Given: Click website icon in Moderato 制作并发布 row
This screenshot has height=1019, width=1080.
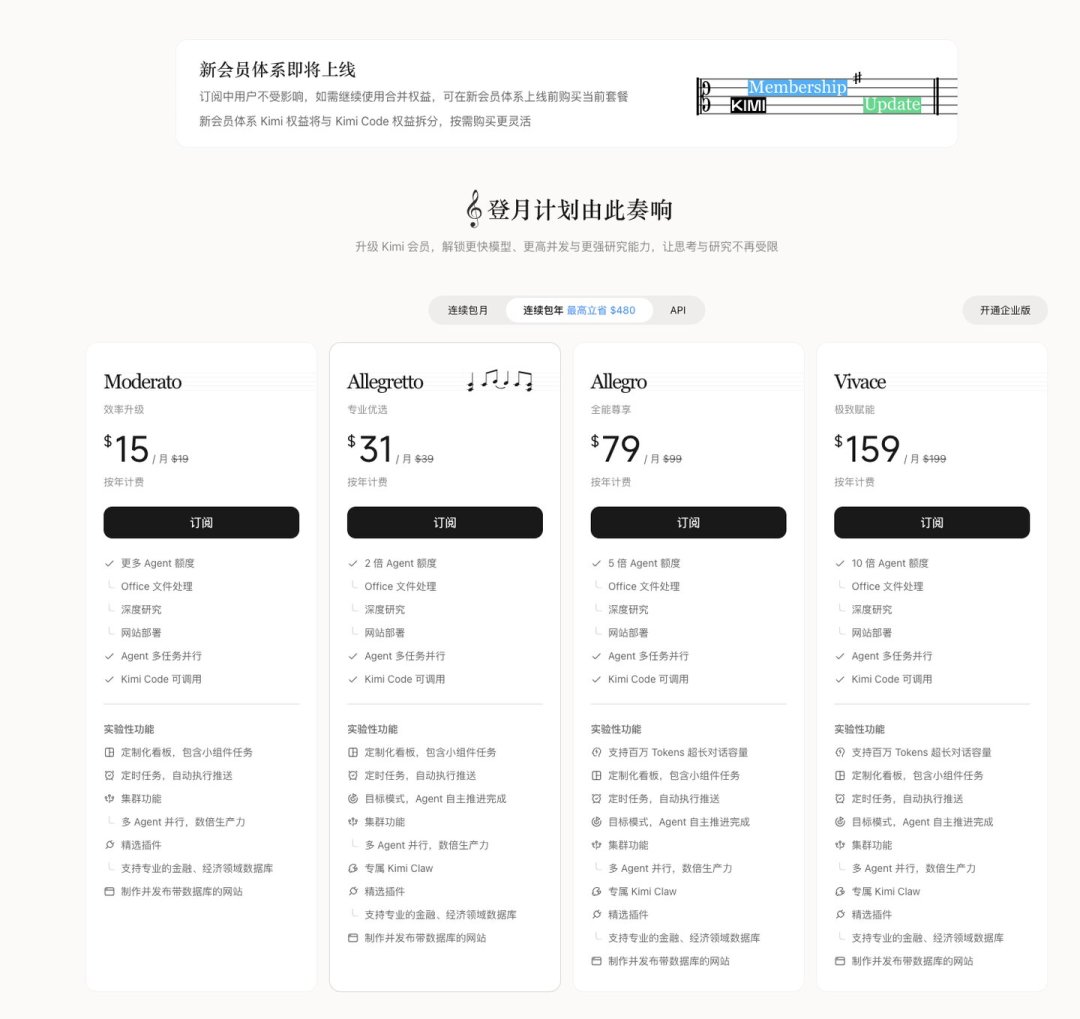Looking at the screenshot, I should (109, 892).
